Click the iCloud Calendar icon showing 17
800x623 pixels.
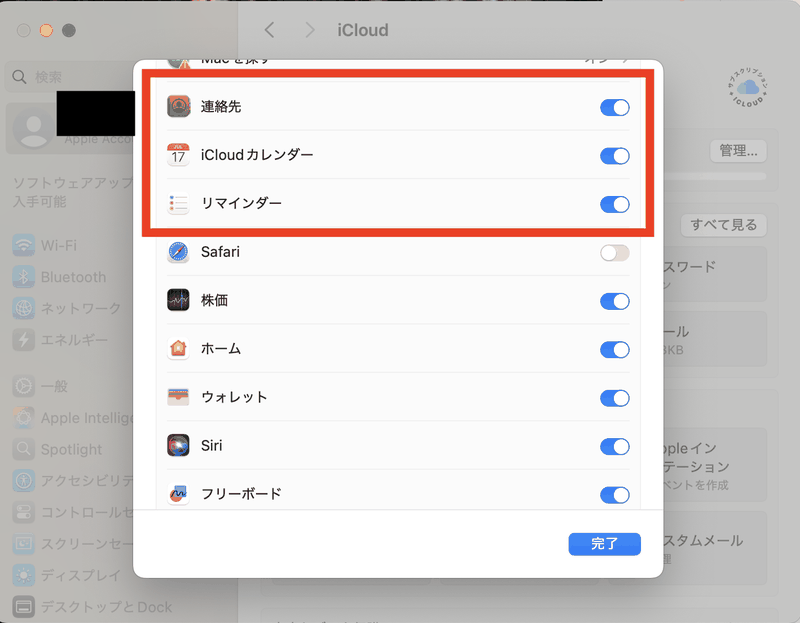(x=179, y=155)
